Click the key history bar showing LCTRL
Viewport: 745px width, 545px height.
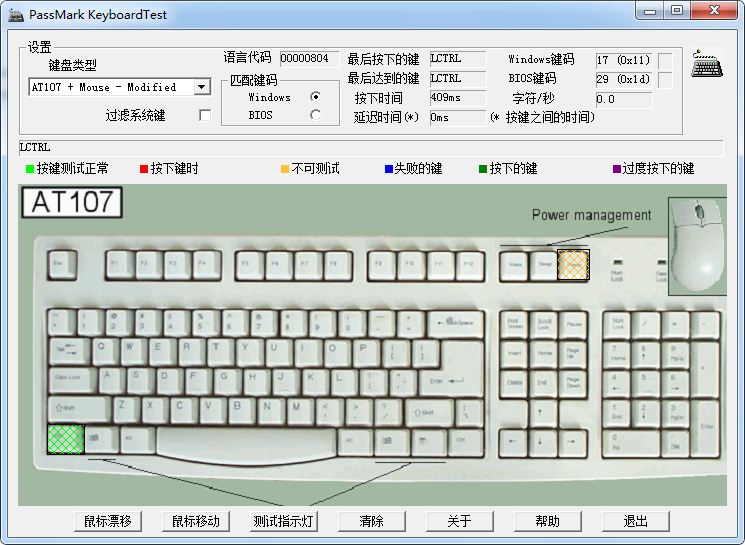371,148
